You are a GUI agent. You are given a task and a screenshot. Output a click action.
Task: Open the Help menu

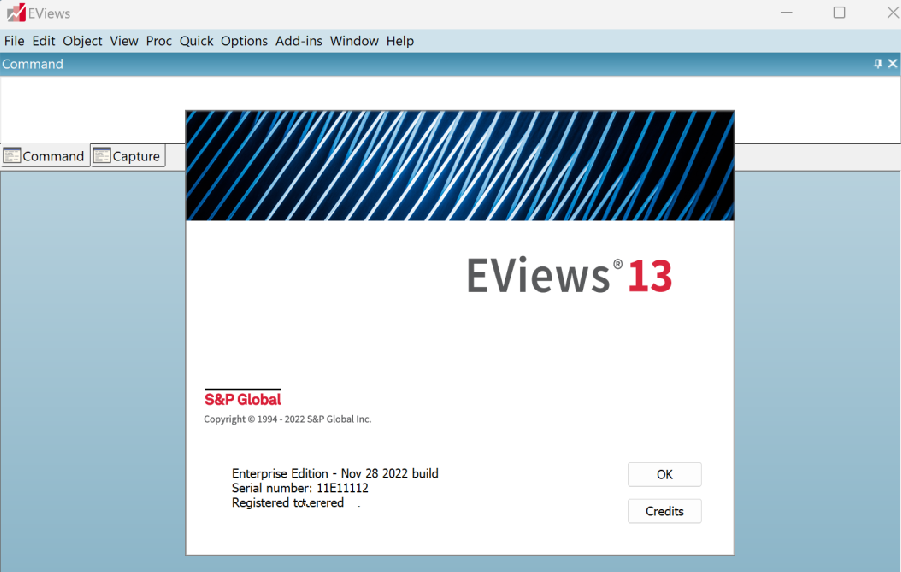click(400, 41)
